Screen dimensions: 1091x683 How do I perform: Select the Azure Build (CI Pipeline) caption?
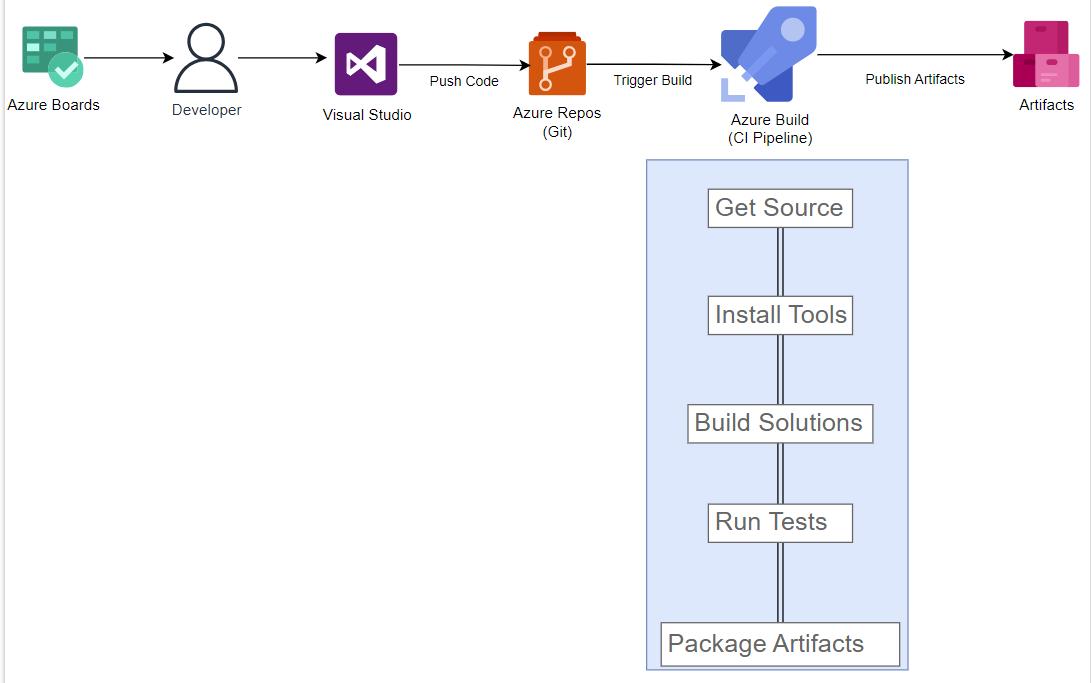coord(770,129)
